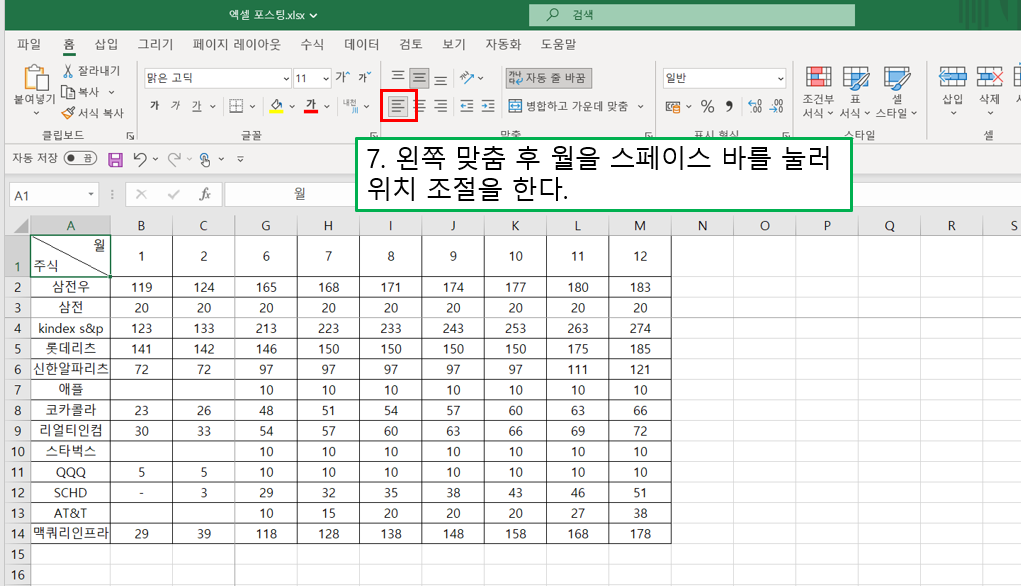Select row header 4
The image size is (1021, 586).
click(x=18, y=328)
